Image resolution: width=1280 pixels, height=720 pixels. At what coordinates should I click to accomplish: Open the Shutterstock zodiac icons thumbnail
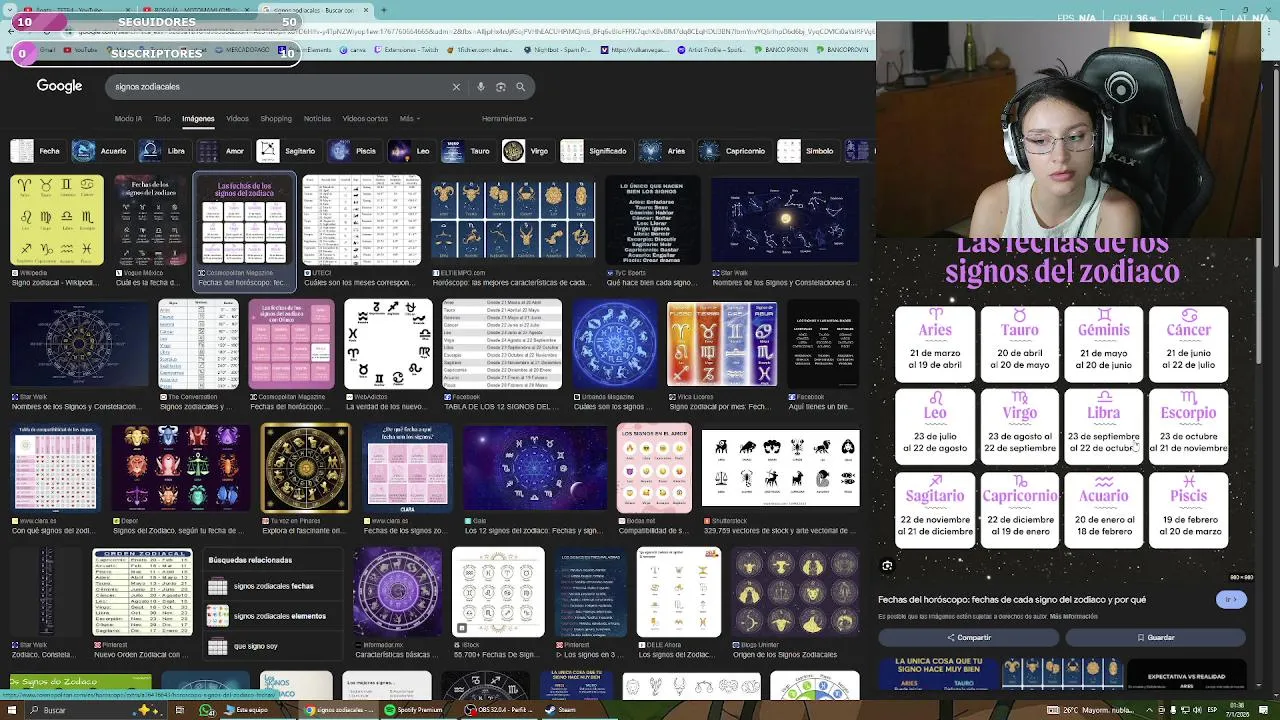[781, 468]
